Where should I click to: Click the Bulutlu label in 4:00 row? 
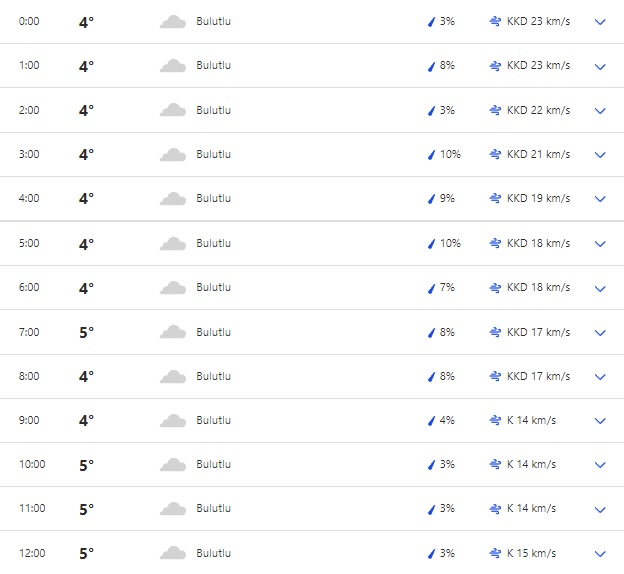[213, 199]
